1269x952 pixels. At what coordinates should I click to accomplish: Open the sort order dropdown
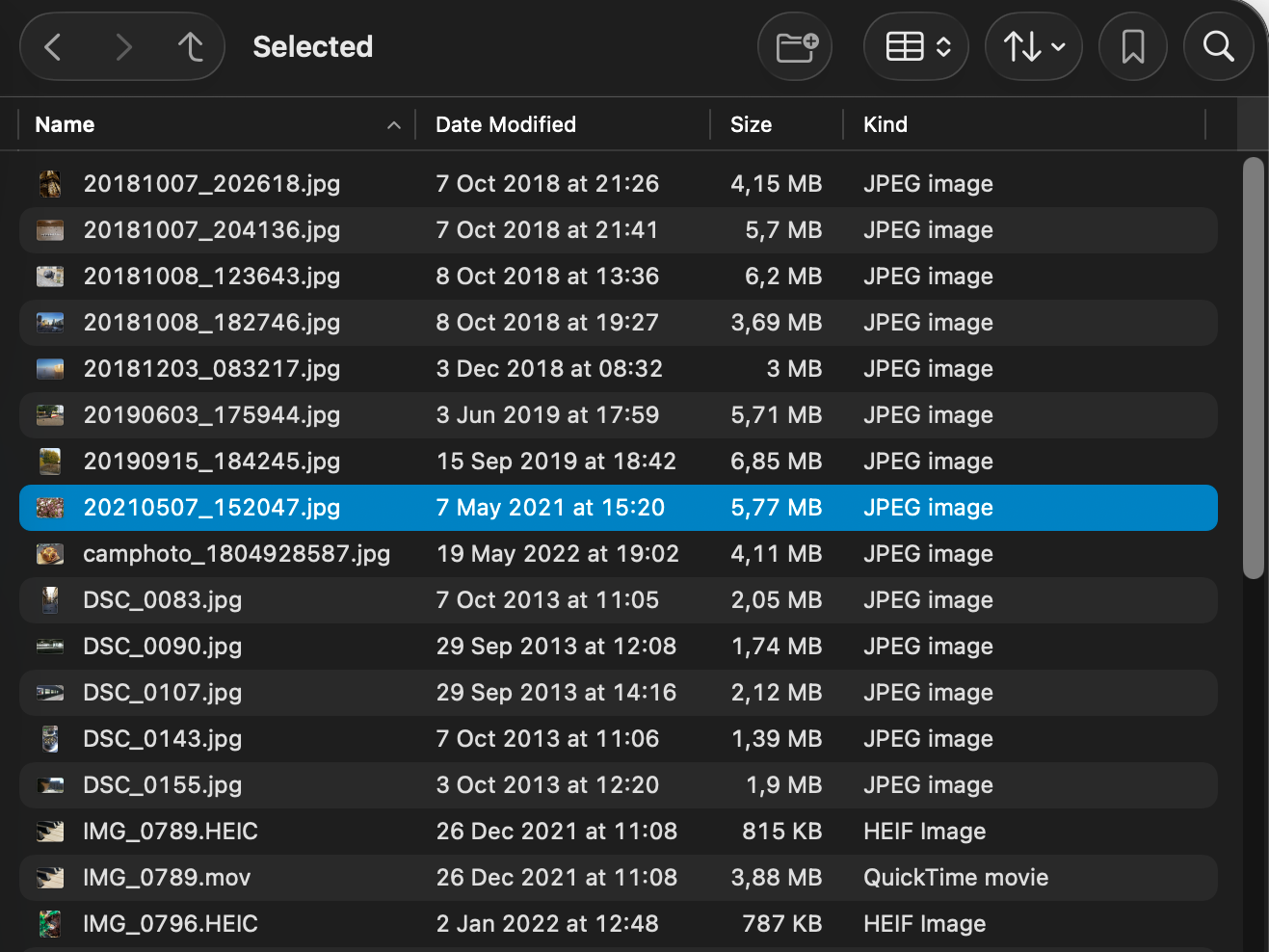[1033, 46]
